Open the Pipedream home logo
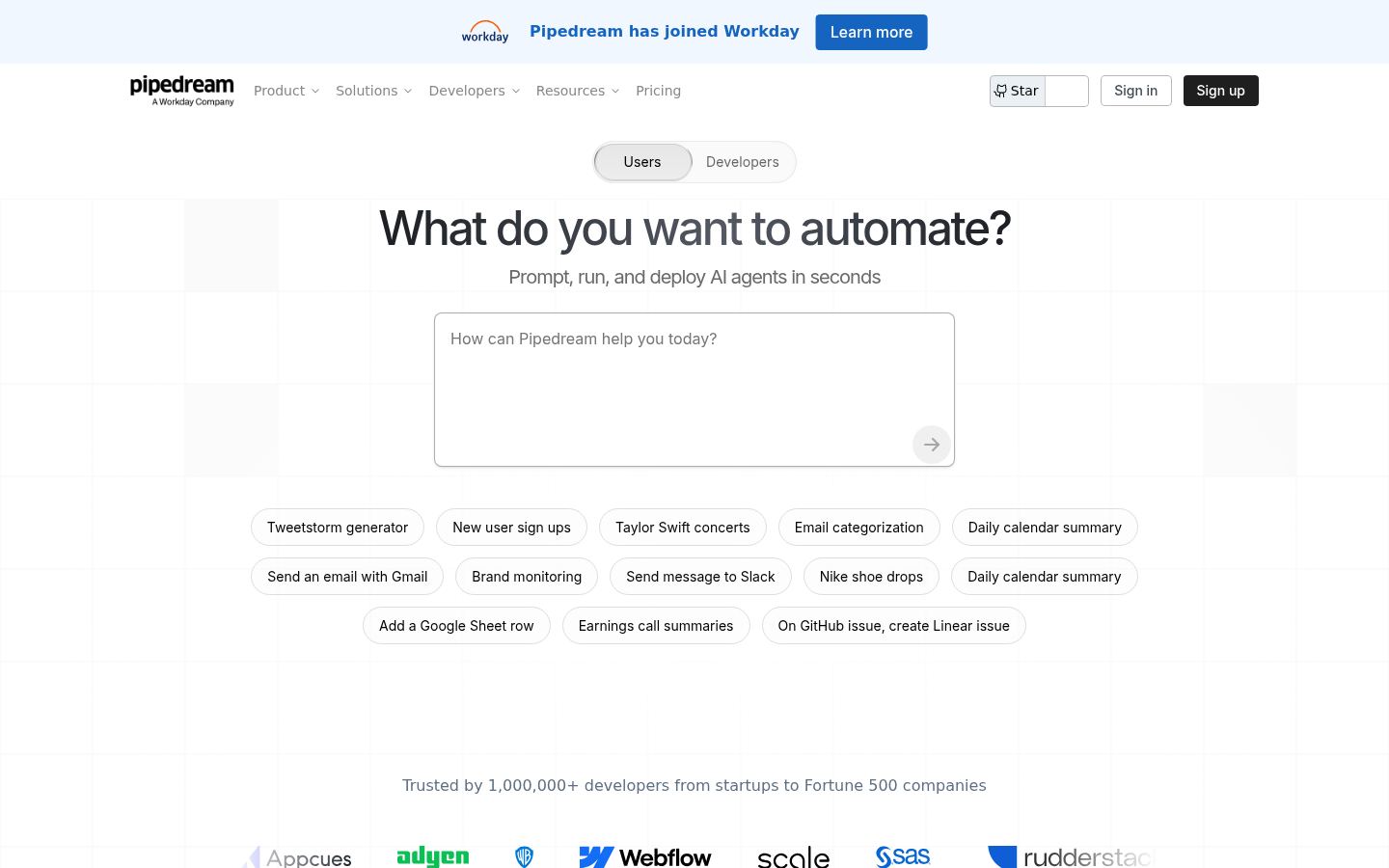 182,91
